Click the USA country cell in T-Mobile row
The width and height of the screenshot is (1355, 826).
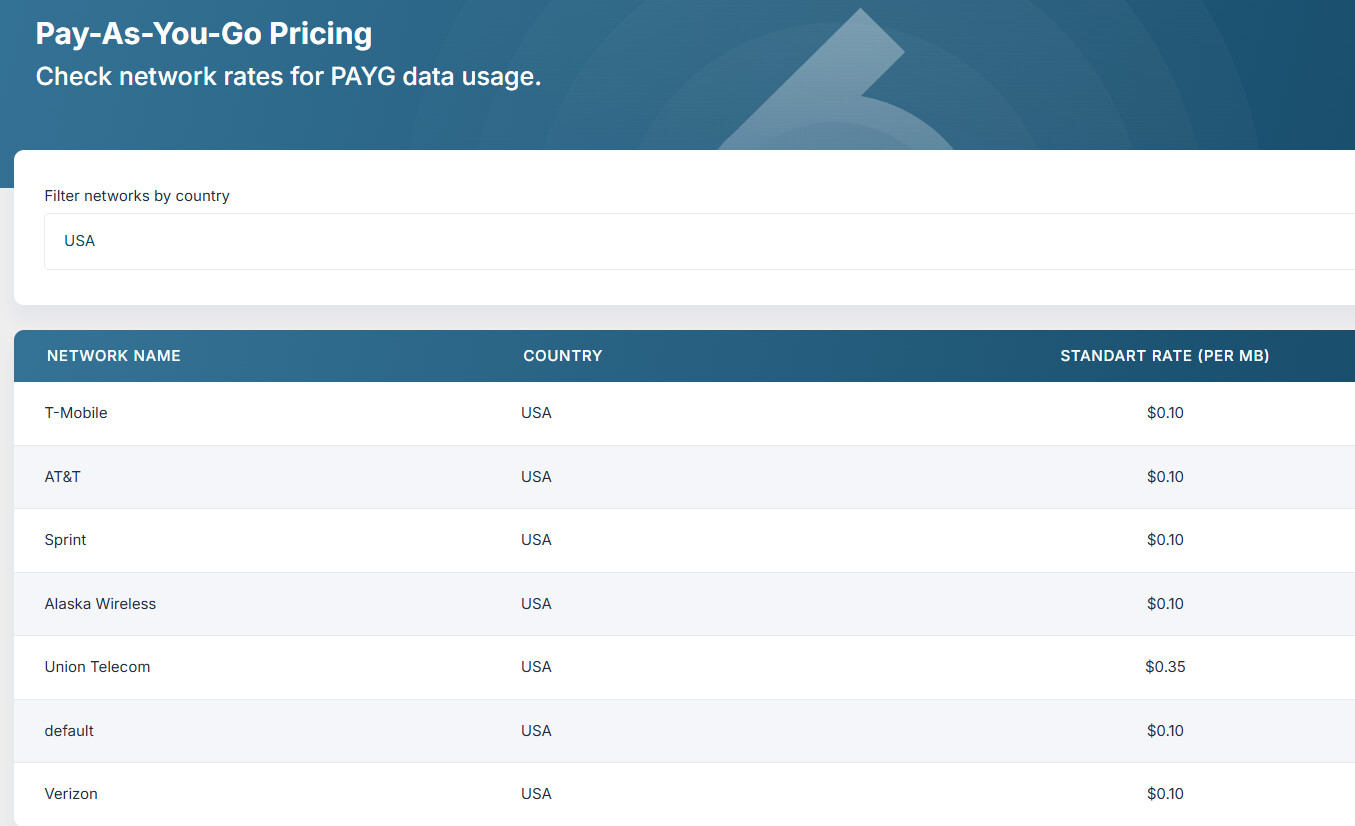536,413
